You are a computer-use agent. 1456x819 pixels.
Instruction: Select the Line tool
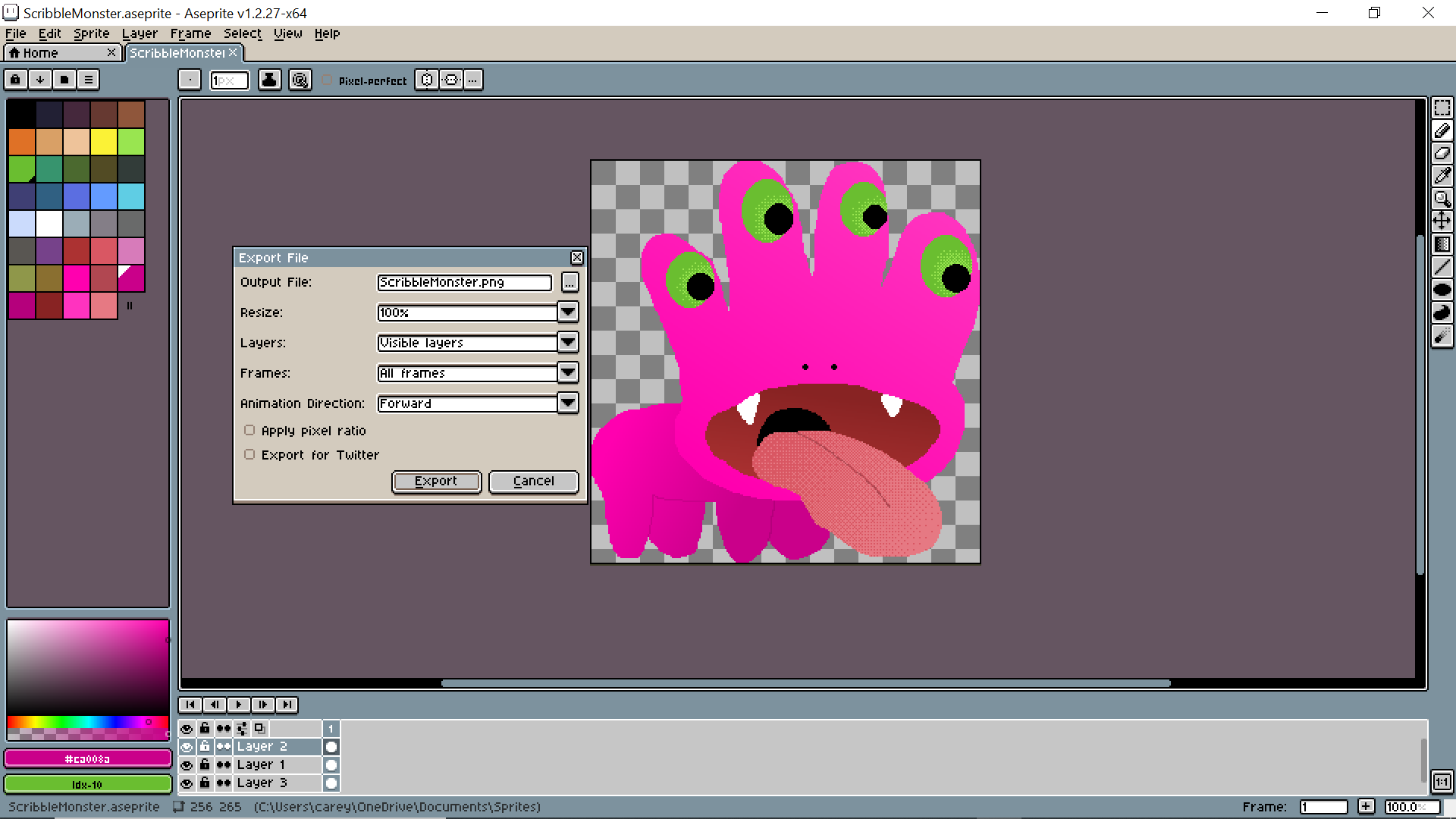(1443, 267)
